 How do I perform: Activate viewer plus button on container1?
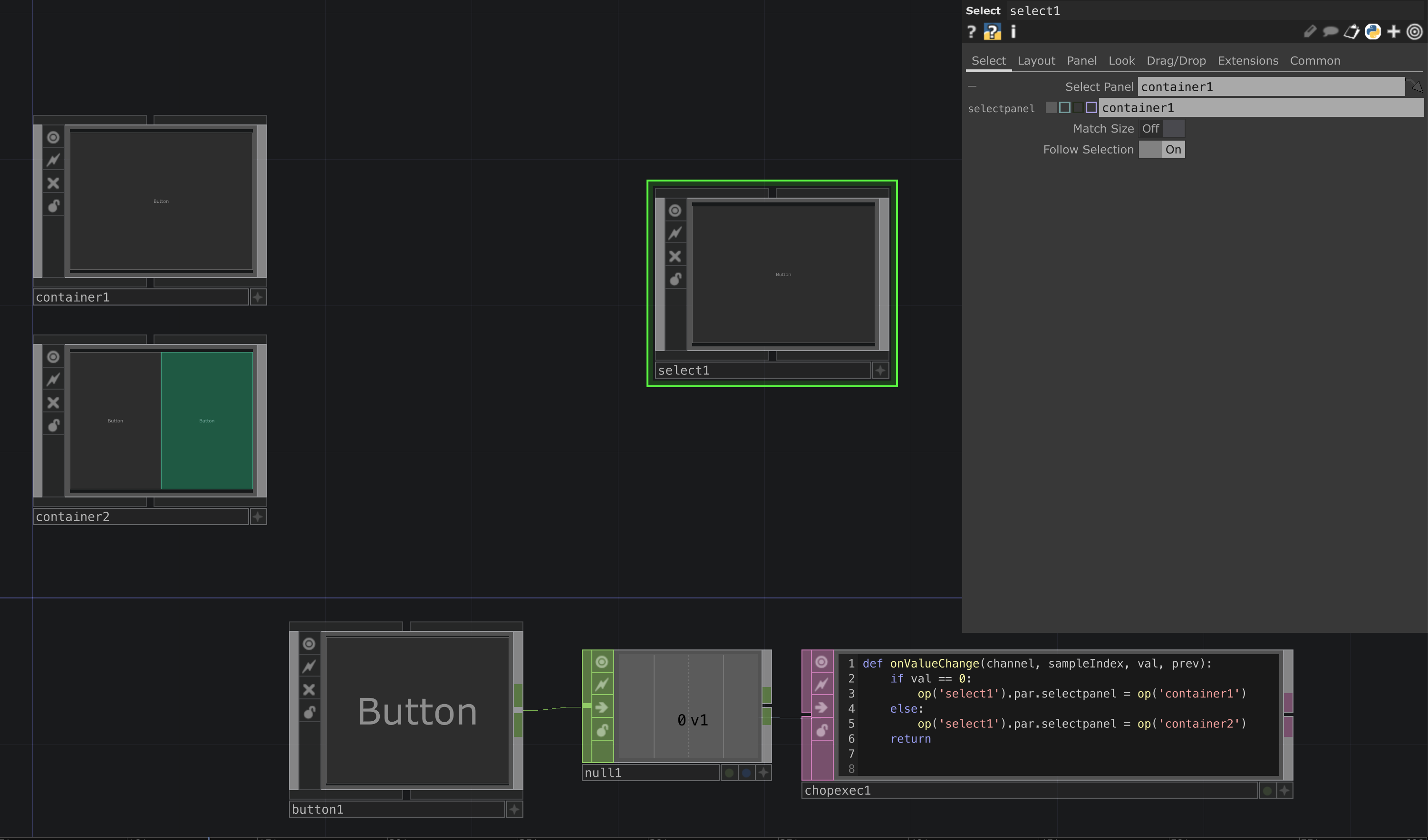[x=259, y=297]
